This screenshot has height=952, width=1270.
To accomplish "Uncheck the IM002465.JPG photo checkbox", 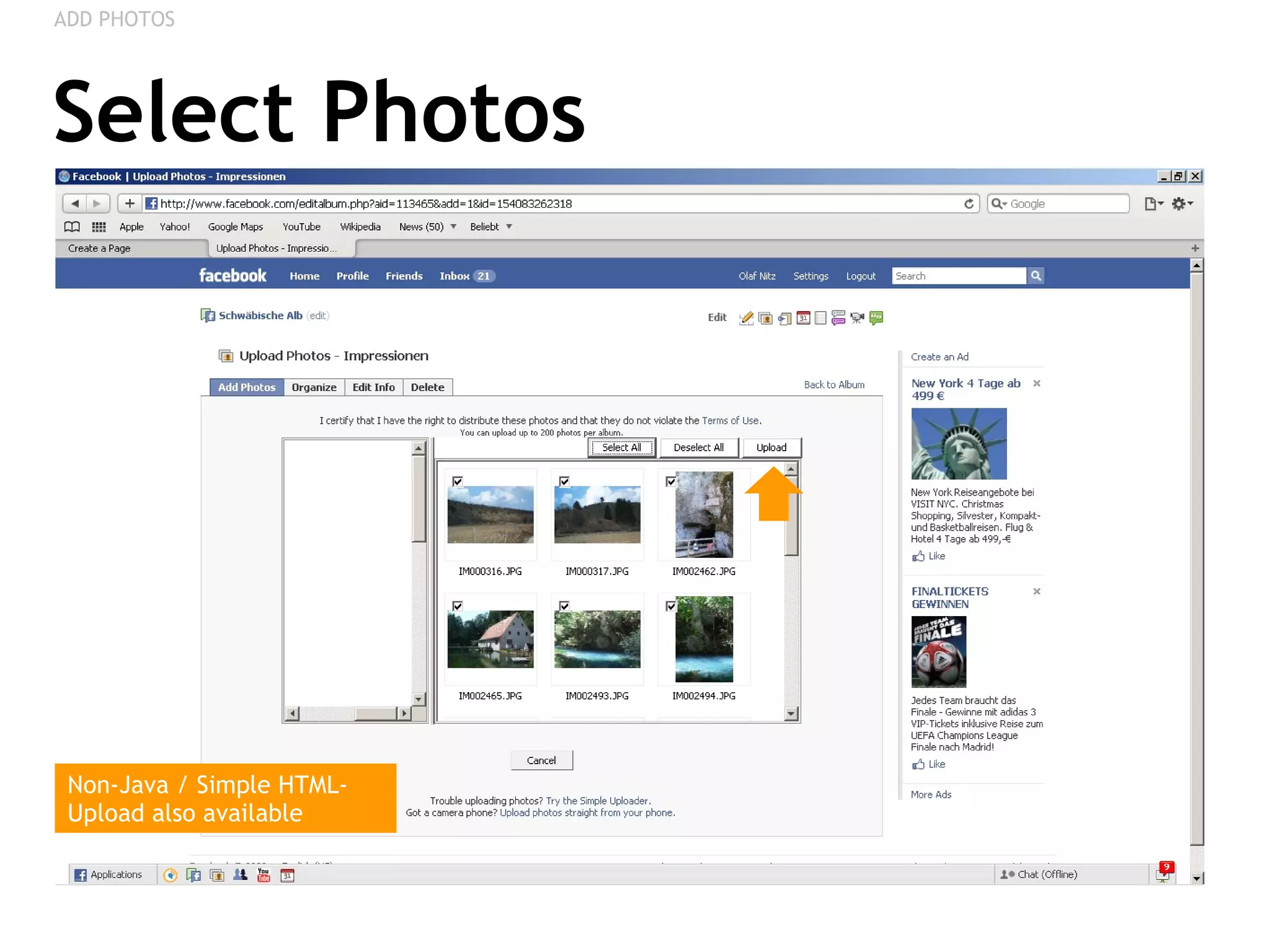I will click(458, 606).
